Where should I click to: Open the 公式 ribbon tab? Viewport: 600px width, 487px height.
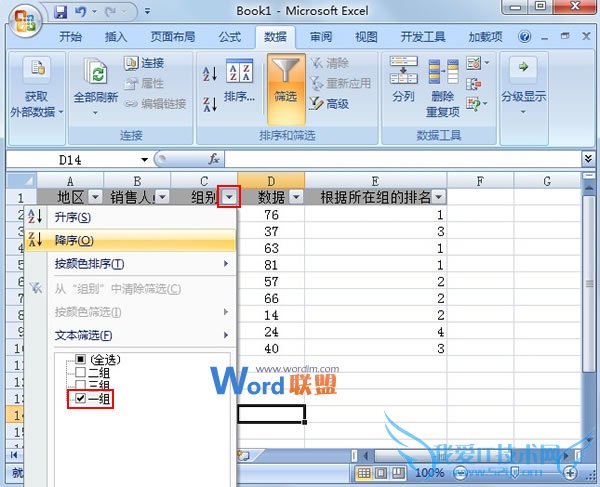[x=230, y=37]
